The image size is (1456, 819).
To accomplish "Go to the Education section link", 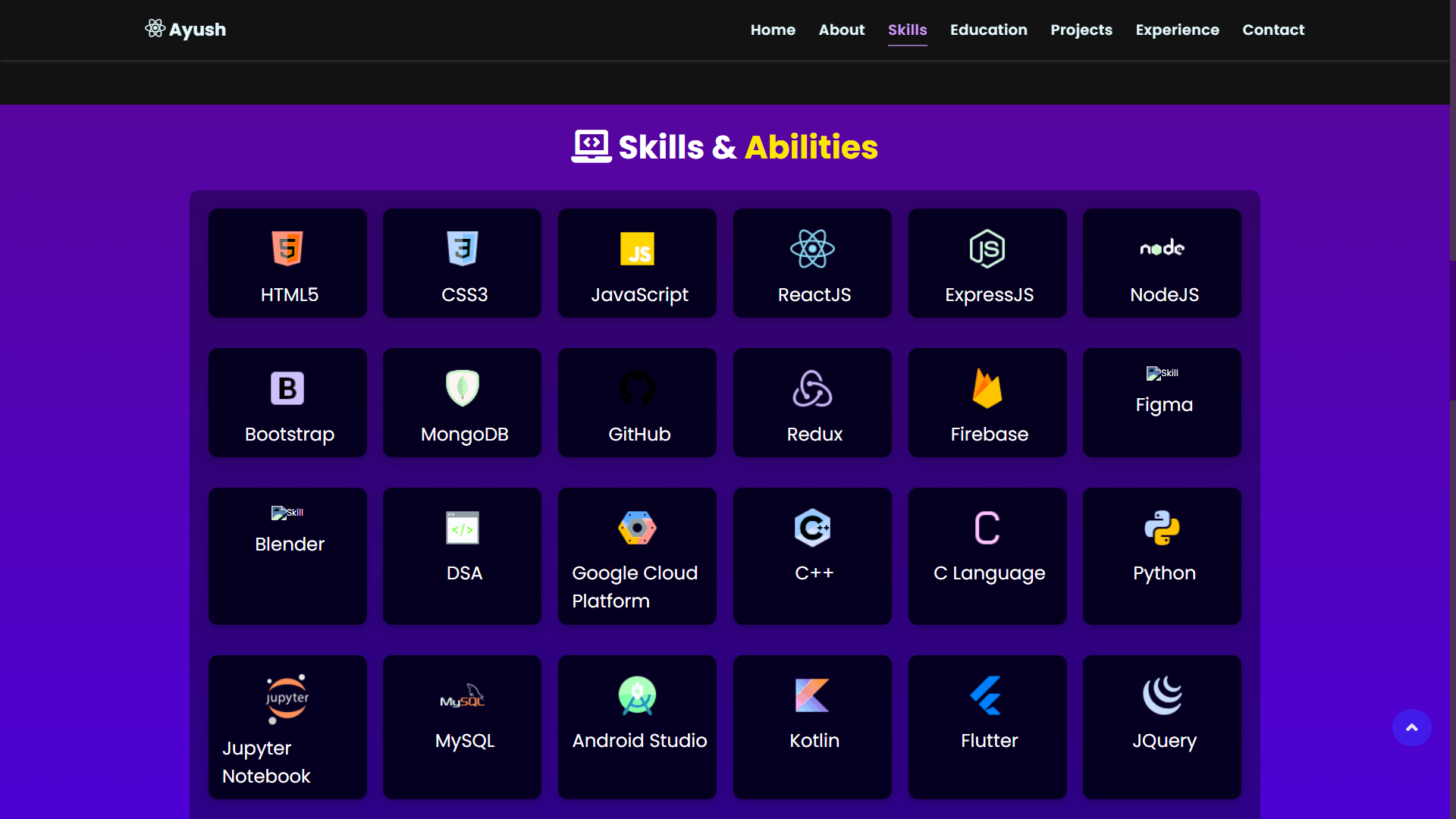I will click(988, 30).
